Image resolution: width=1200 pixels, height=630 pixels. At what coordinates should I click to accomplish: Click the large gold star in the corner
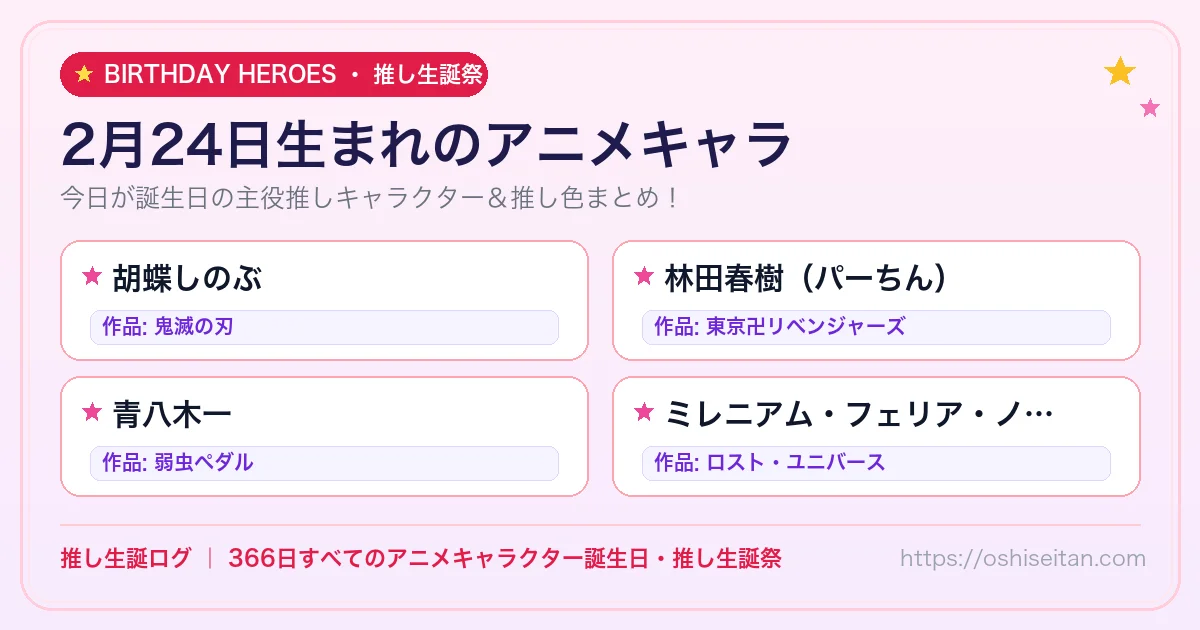pyautogui.click(x=1120, y=71)
